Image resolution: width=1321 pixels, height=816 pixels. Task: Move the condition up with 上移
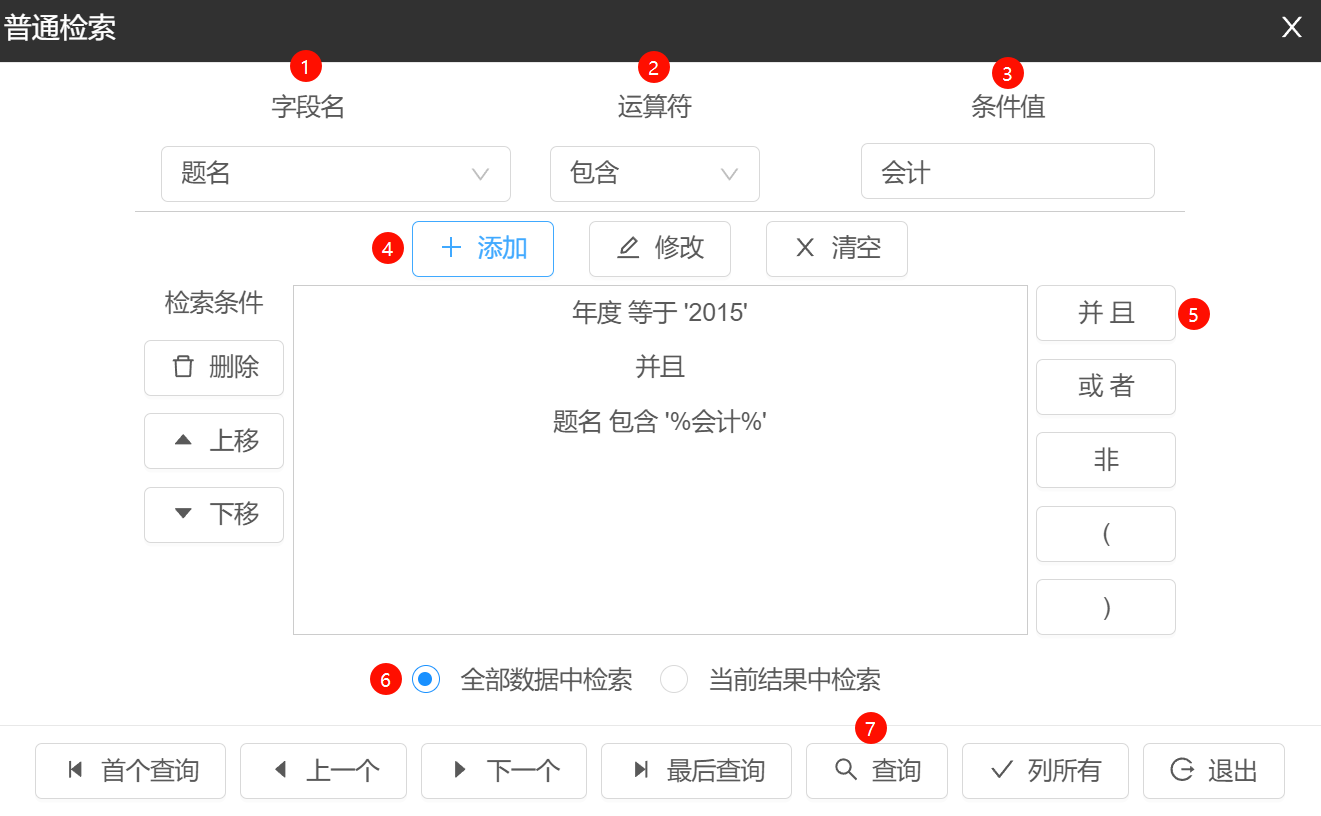click(x=214, y=440)
